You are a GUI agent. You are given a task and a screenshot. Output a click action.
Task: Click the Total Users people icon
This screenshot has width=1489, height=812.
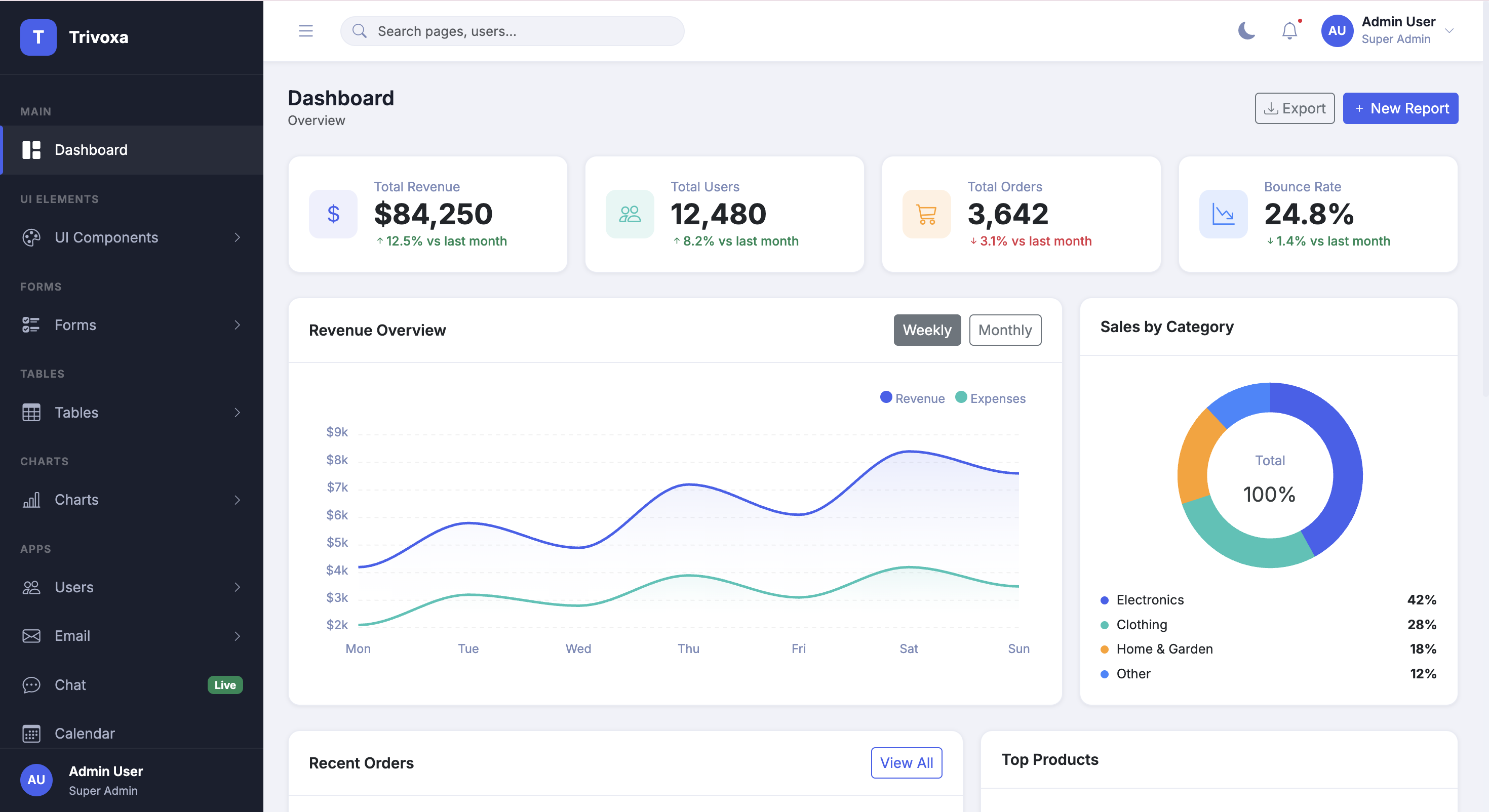click(630, 214)
